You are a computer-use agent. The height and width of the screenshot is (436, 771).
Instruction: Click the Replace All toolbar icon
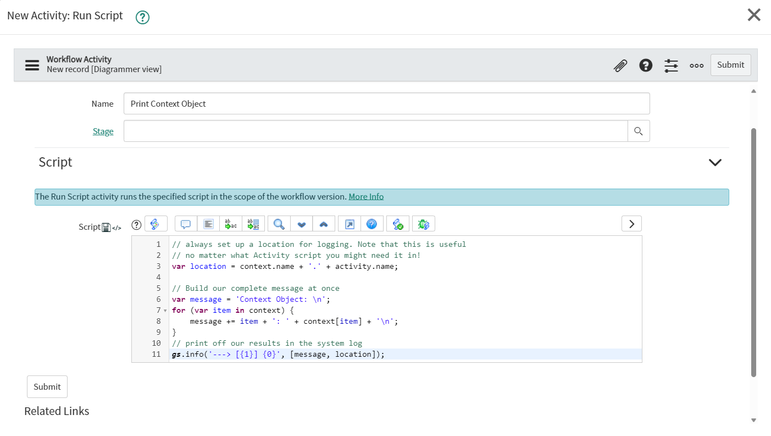point(253,224)
